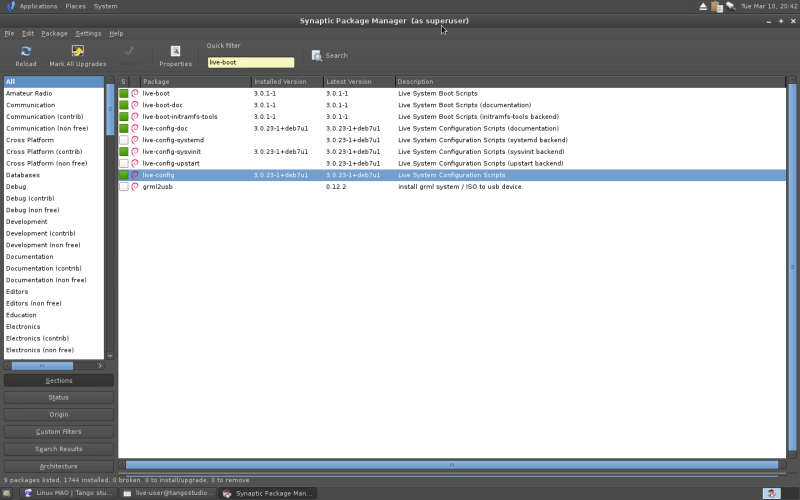Sort by Latest Version column header

coord(360,82)
